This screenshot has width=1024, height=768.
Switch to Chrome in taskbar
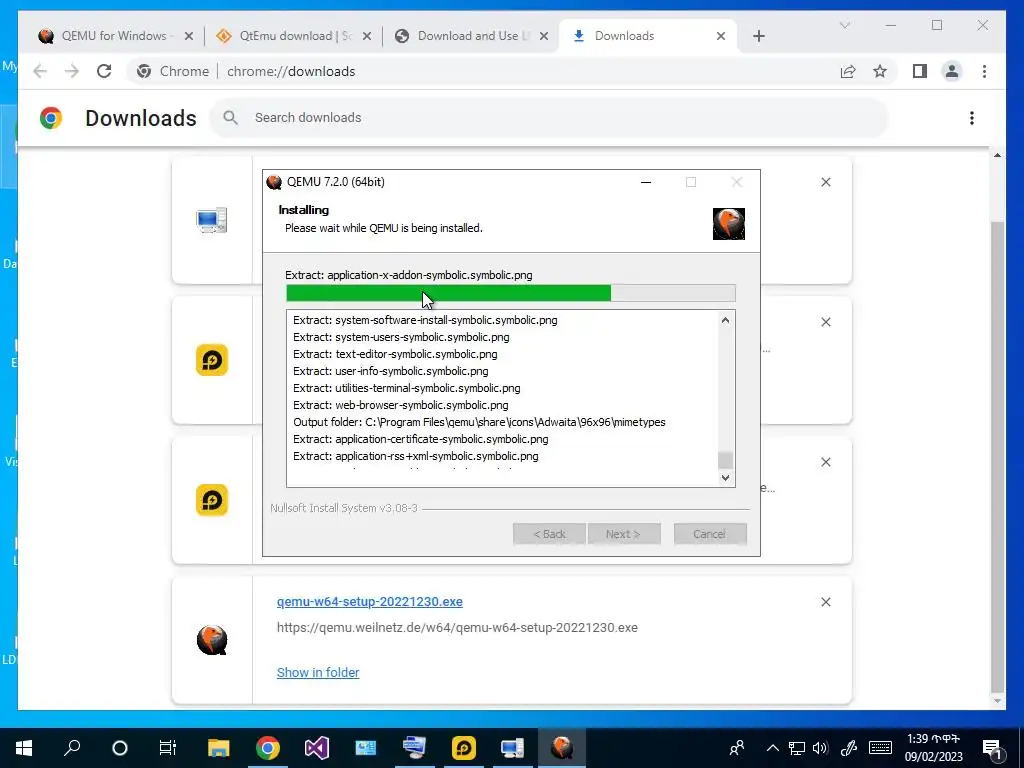[x=267, y=748]
